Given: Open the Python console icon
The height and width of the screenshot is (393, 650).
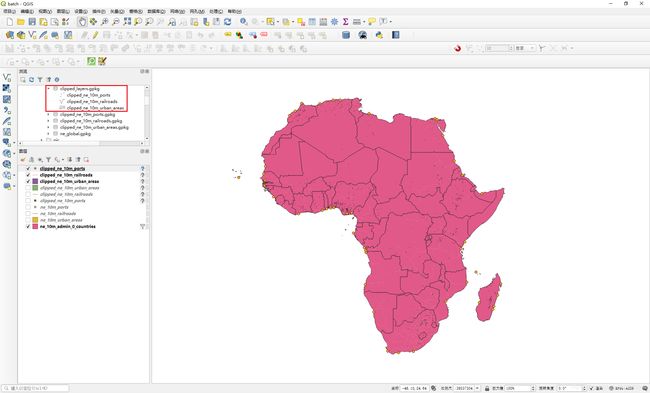Looking at the screenshot, I should pos(379,35).
